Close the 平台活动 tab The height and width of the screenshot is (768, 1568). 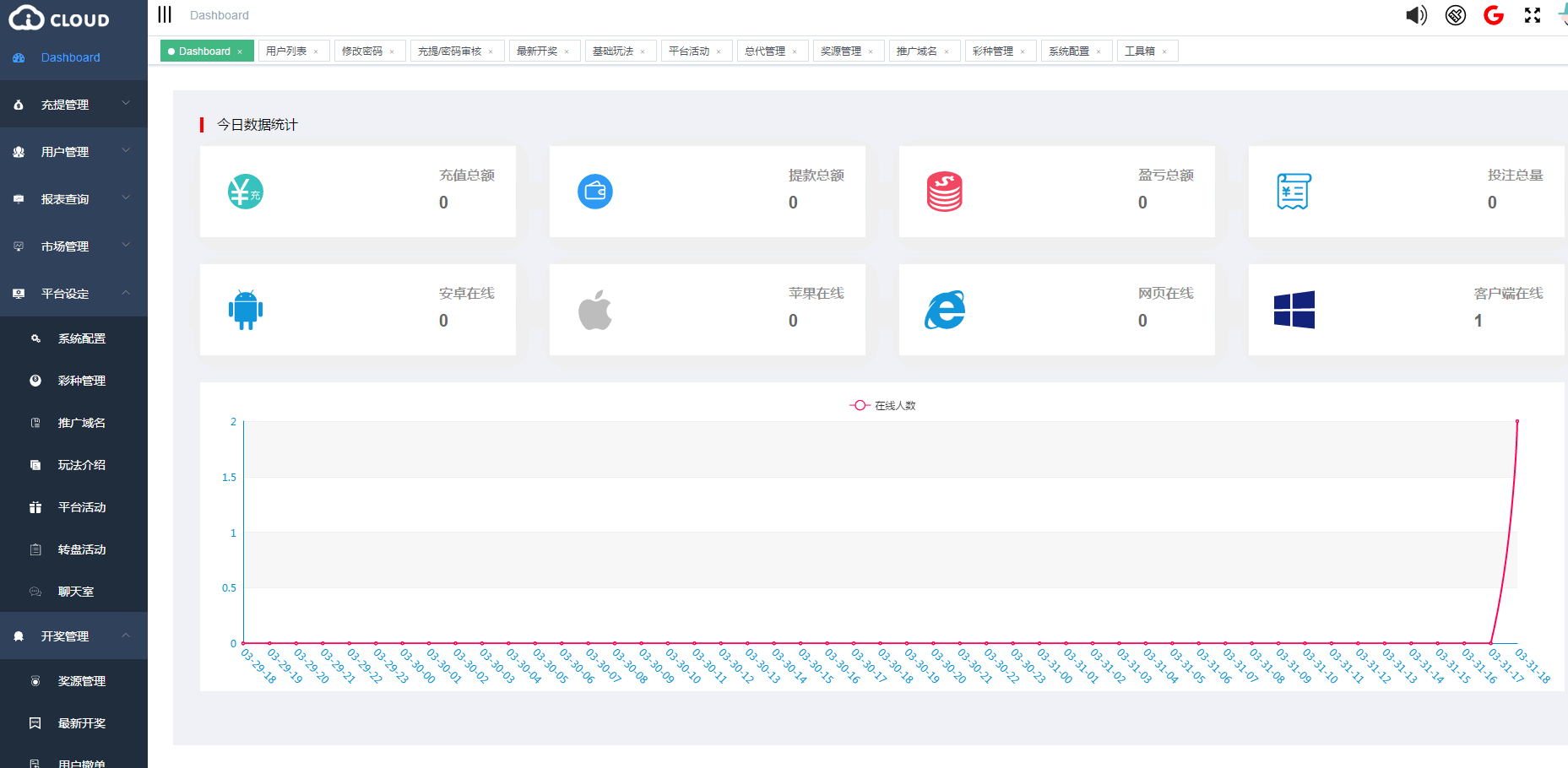click(719, 51)
